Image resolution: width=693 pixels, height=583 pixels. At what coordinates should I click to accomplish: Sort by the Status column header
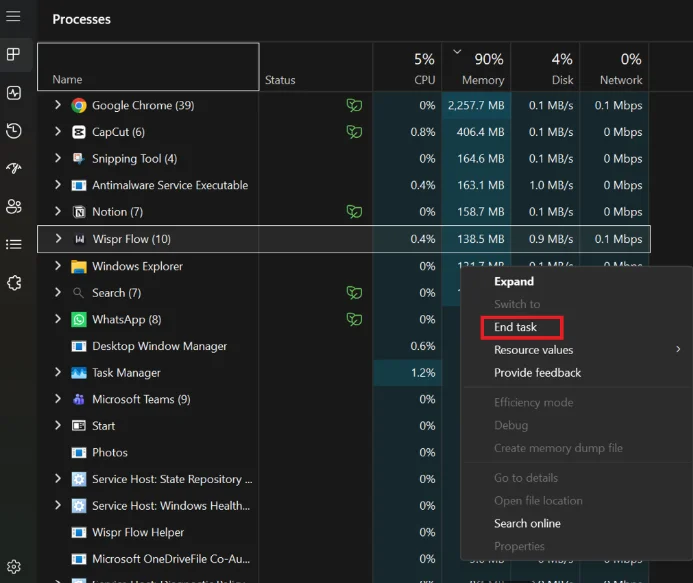(316, 67)
